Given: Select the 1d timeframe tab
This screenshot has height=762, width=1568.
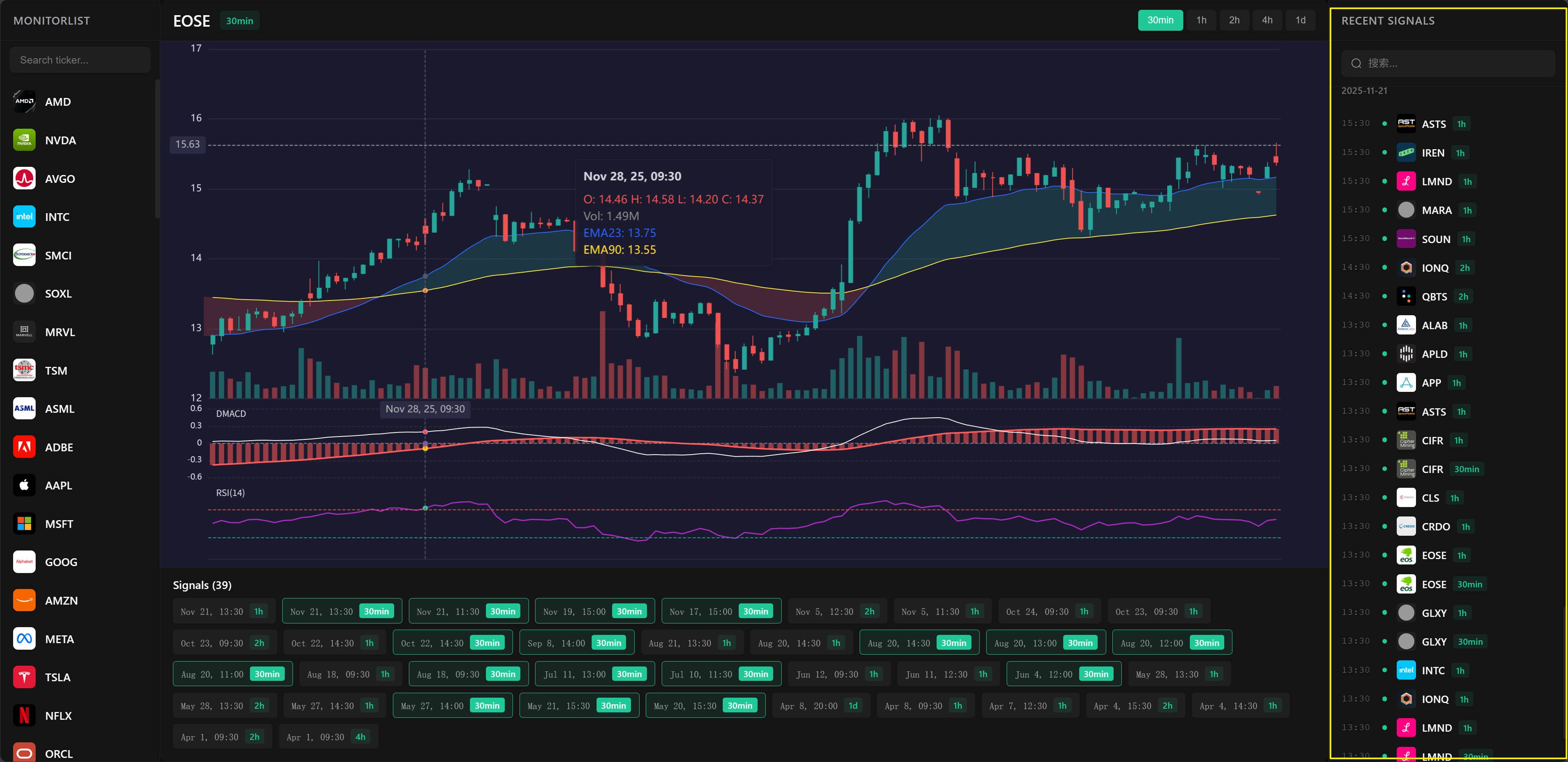Looking at the screenshot, I should [1300, 20].
